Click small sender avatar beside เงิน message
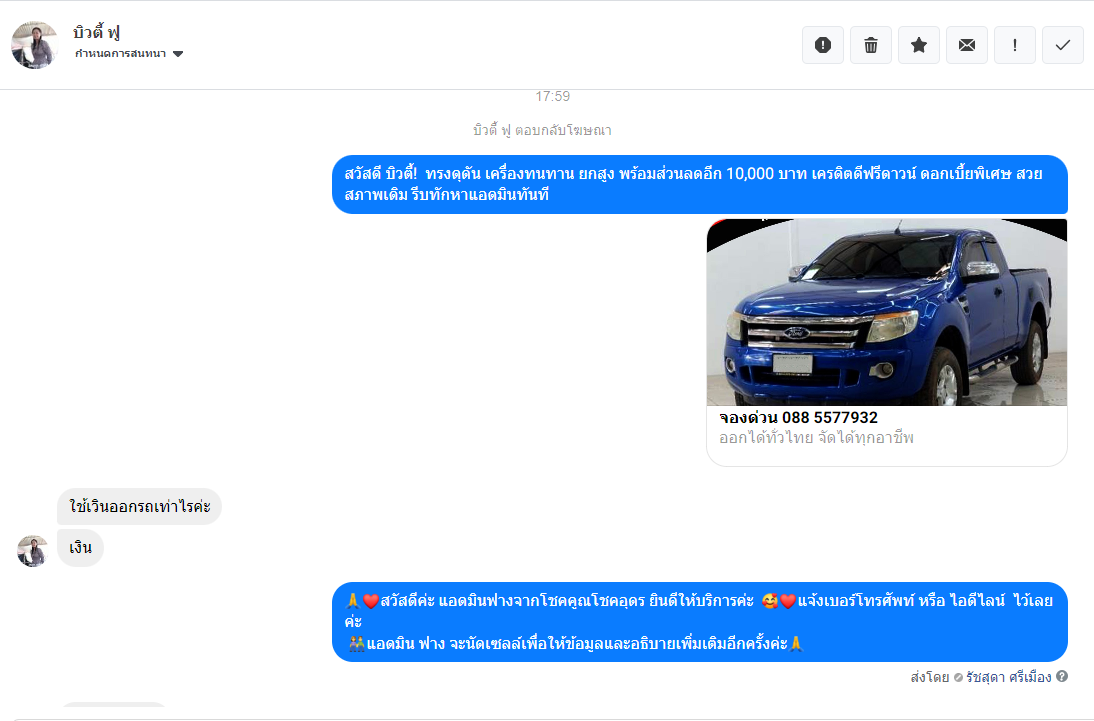This screenshot has width=1094, height=721. [x=32, y=551]
